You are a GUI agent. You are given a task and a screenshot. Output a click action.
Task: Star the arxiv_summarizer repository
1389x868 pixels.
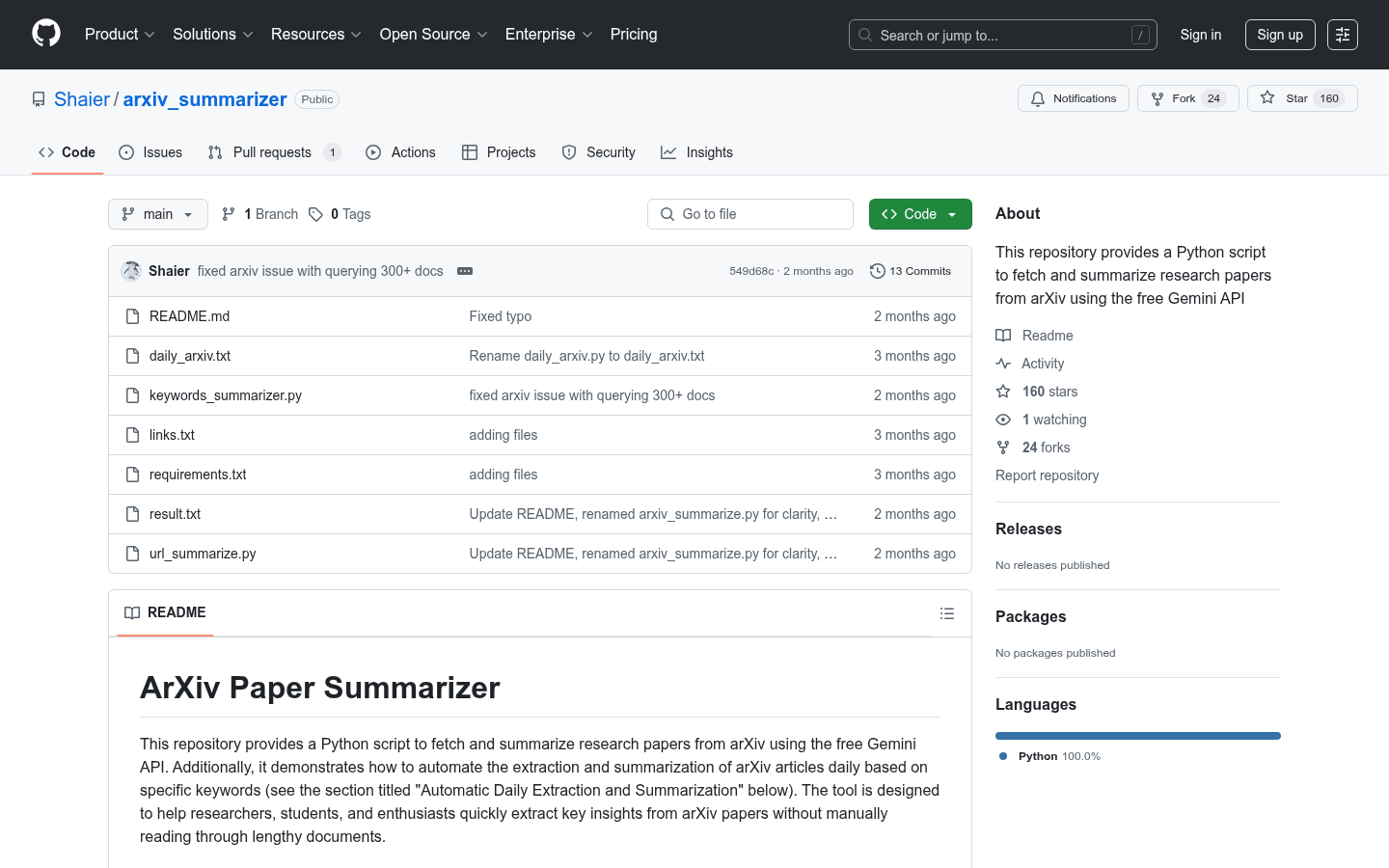tap(1285, 98)
